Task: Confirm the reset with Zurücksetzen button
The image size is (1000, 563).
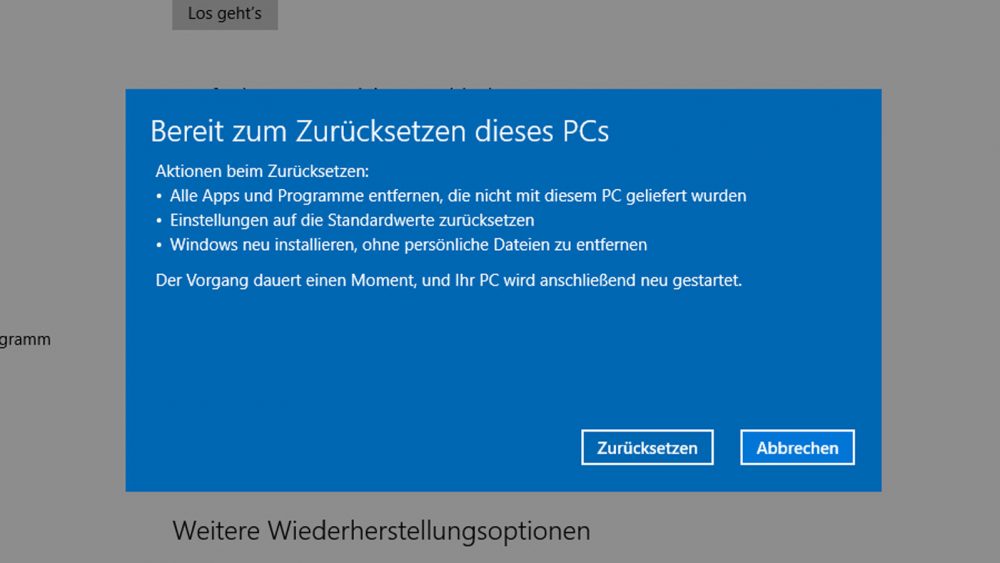Action: coord(647,448)
